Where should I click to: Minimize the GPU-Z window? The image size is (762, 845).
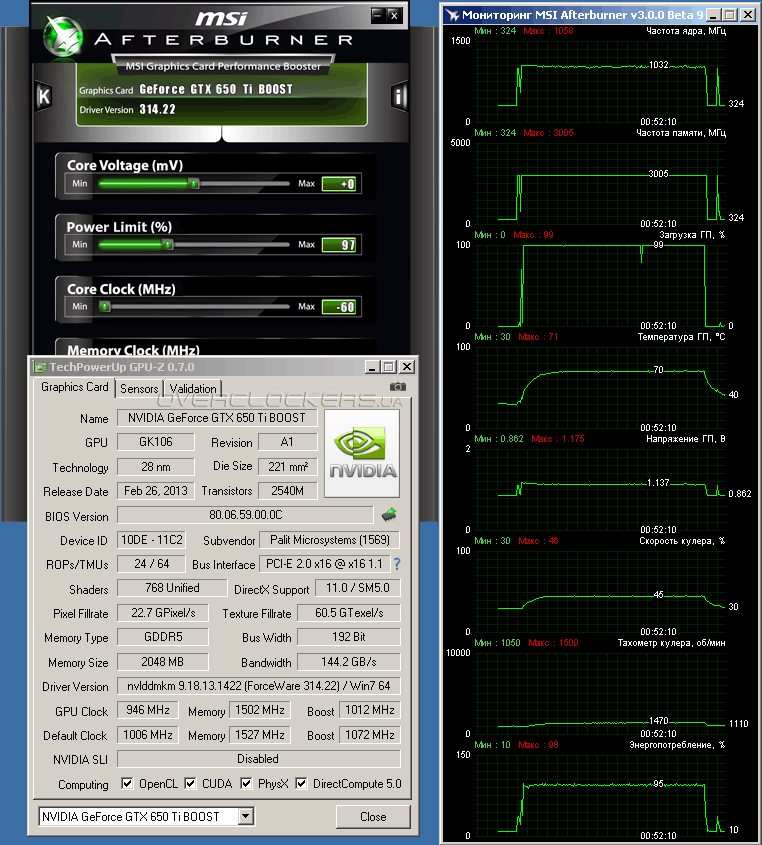click(372, 367)
